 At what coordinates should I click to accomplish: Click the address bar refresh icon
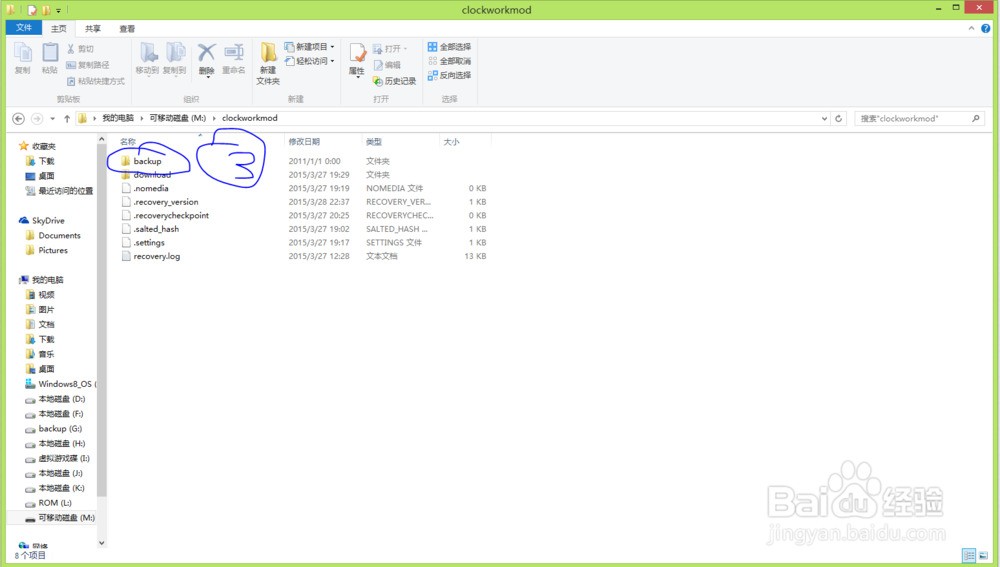(x=839, y=119)
